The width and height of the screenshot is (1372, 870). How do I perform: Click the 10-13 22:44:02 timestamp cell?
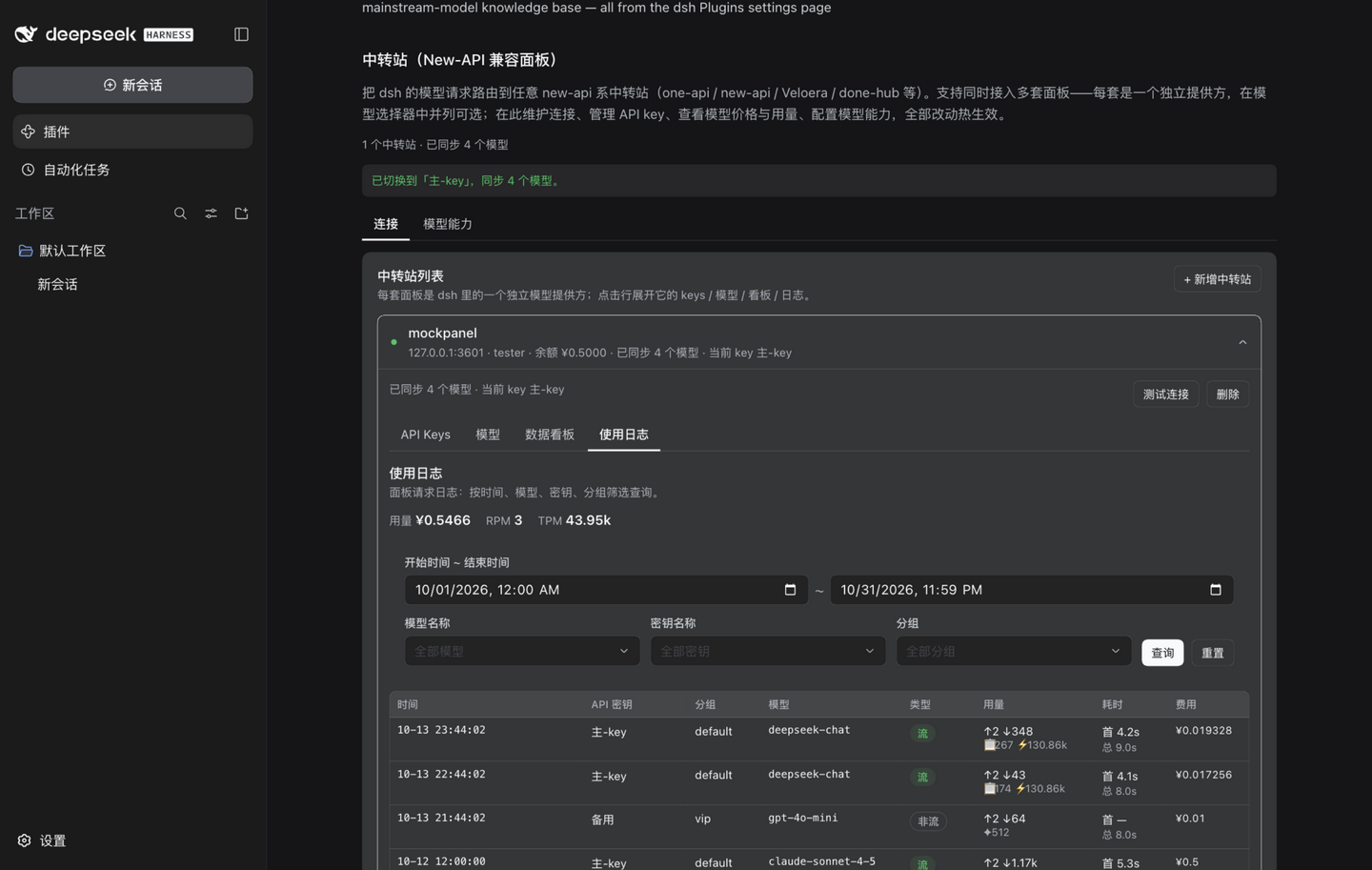coord(441,774)
